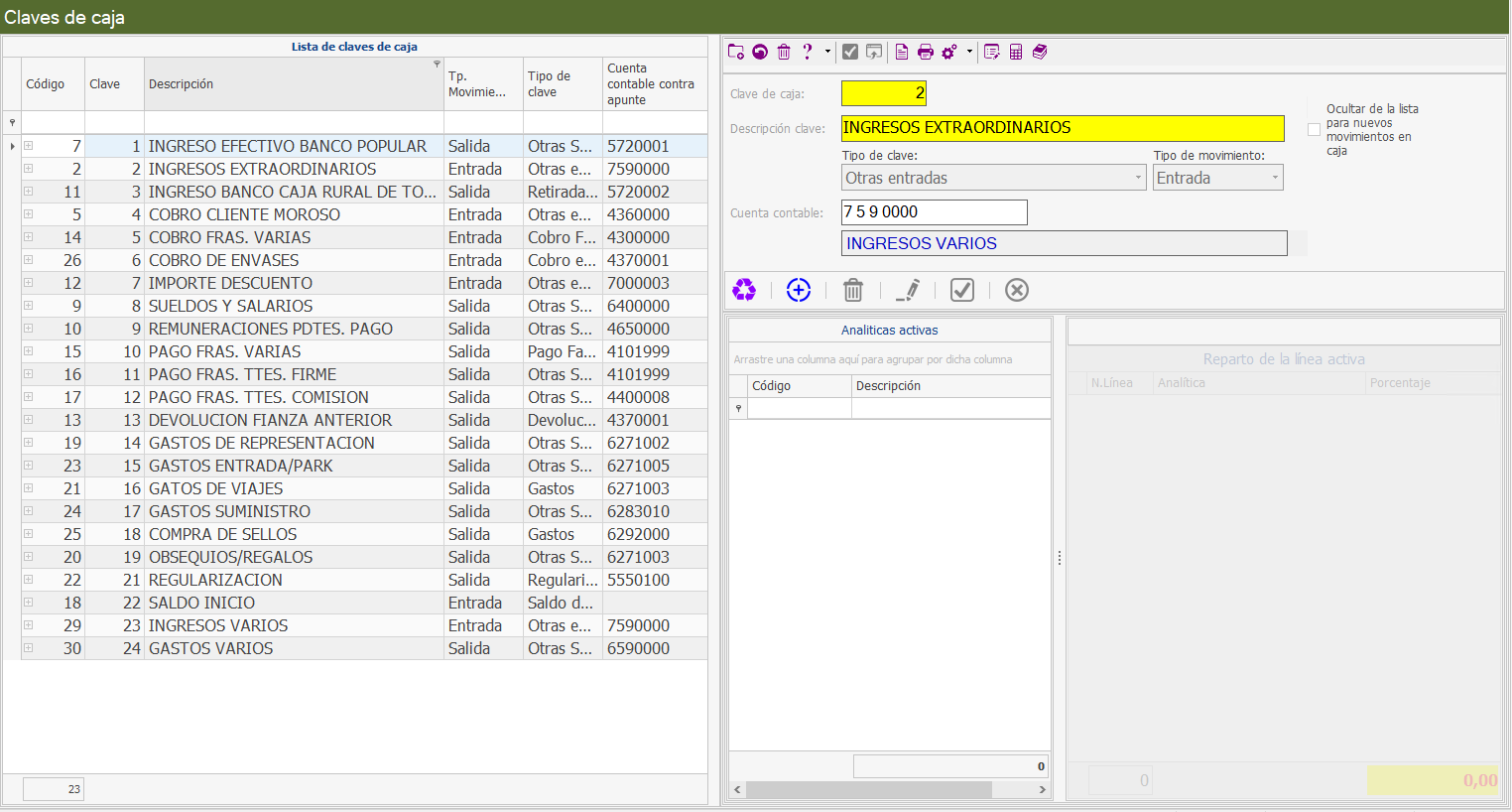
Task: Expand row INGRESOS EXTRAORDINARIOS in list
Action: pos(29,169)
